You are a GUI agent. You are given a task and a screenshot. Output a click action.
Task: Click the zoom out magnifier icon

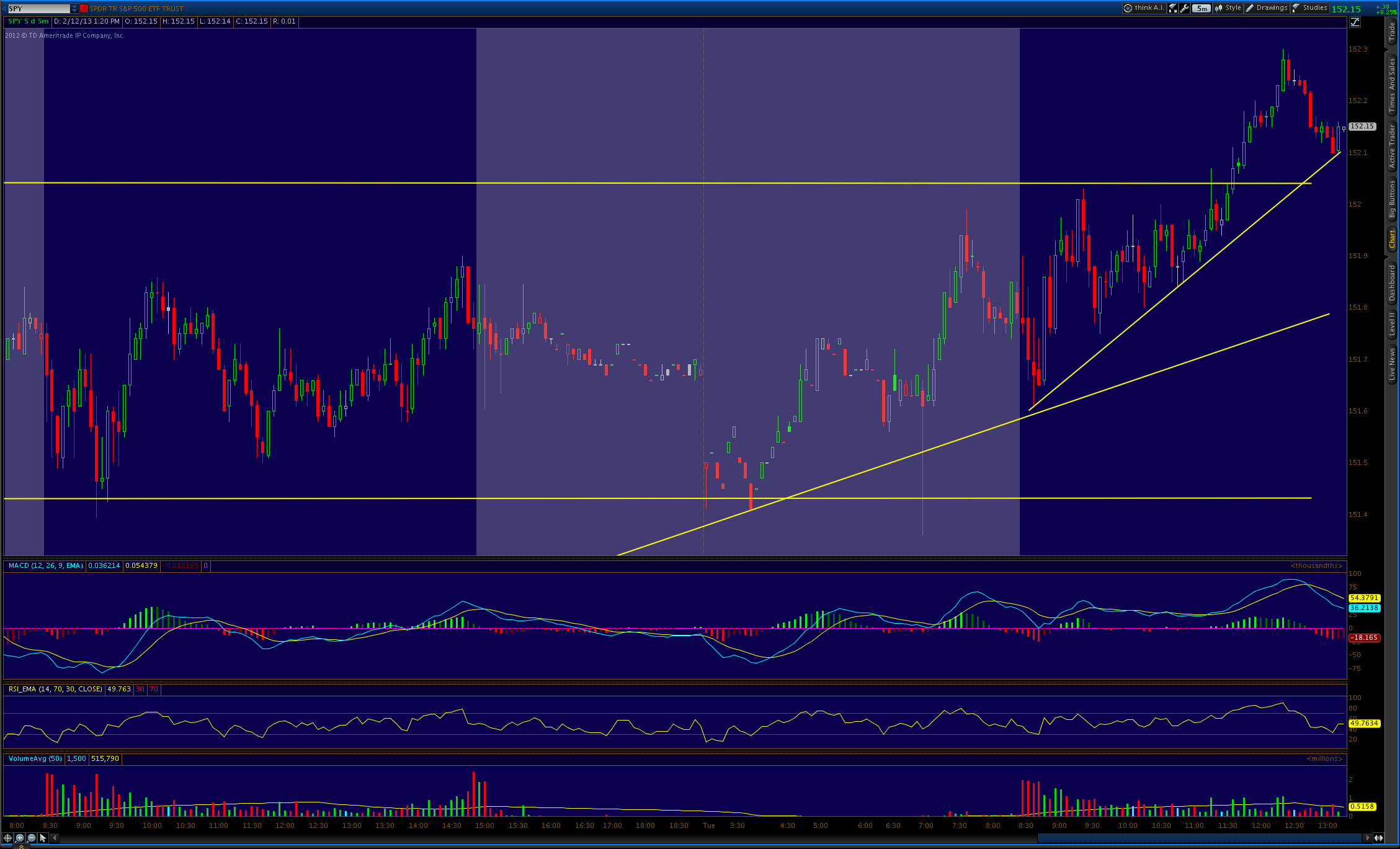(x=32, y=838)
